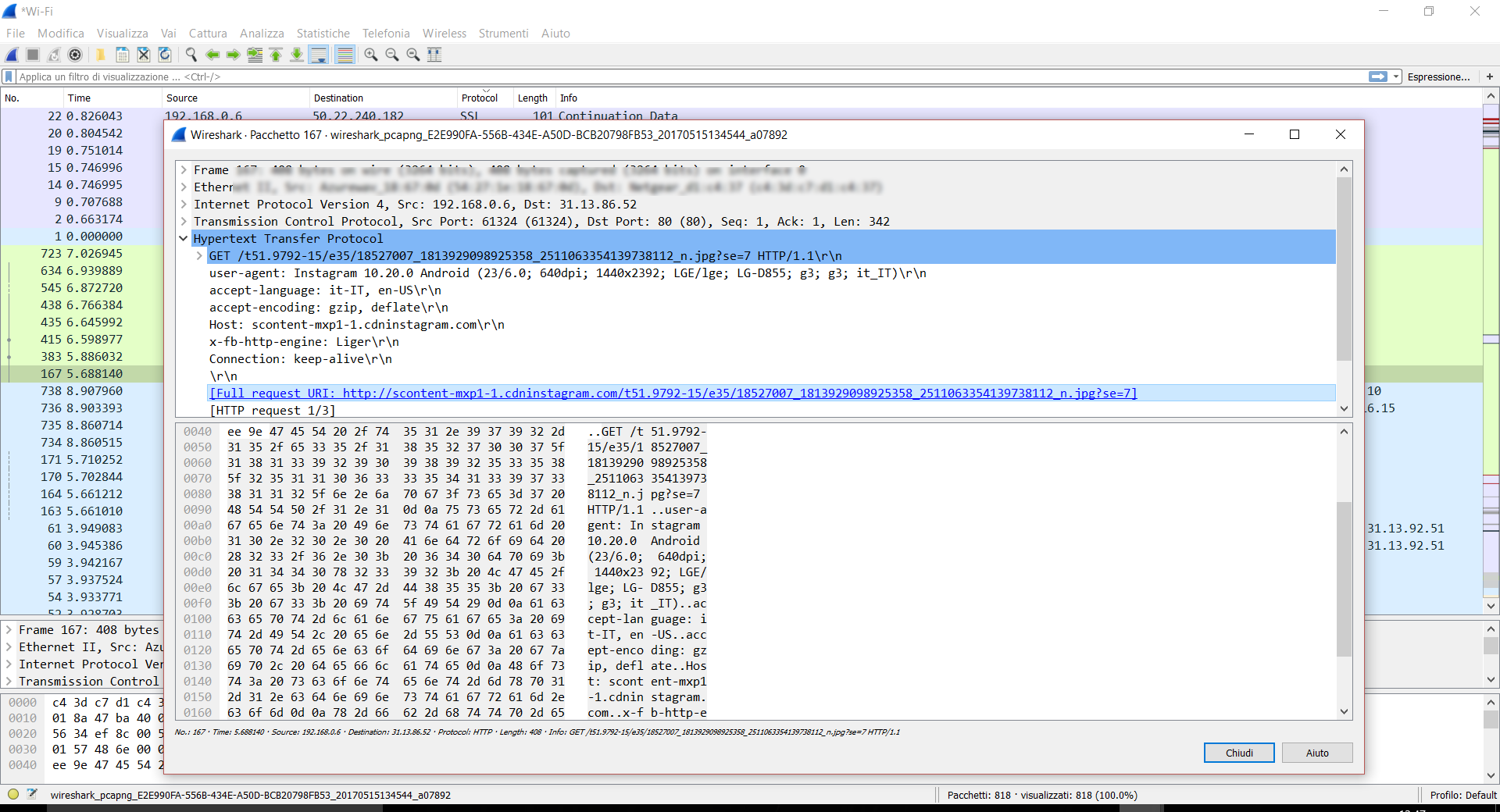Viewport: 1500px width, 812px height.
Task: Open the Modifica menu
Action: click(61, 34)
